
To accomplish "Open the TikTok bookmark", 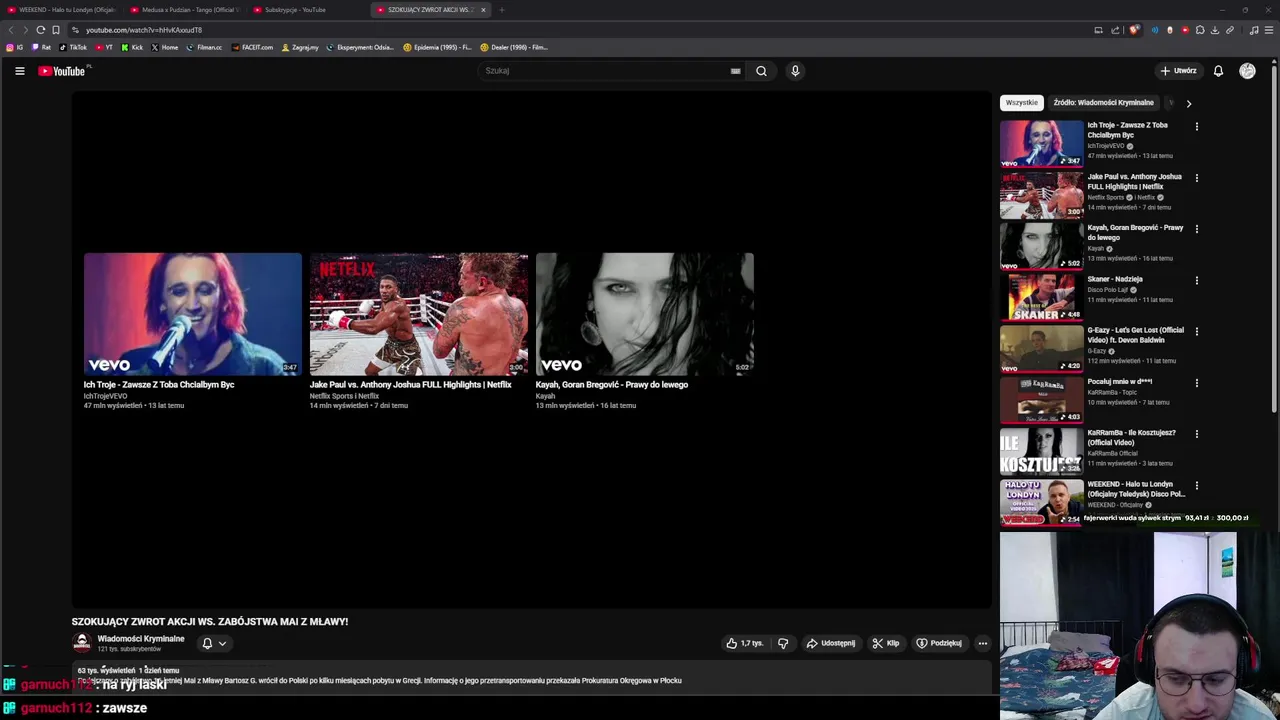I will tap(73, 47).
